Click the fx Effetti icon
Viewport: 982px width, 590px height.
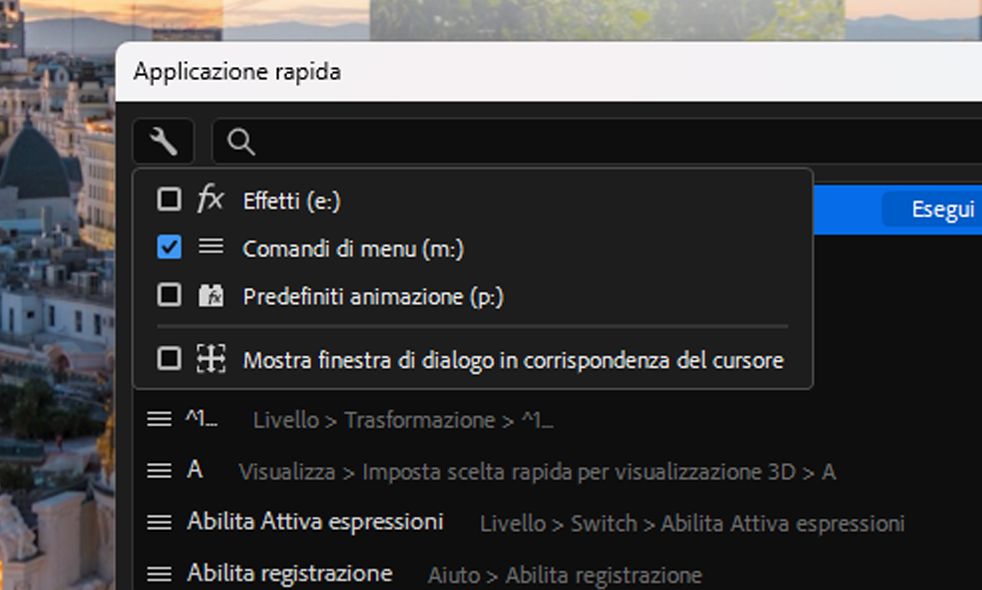(210, 200)
